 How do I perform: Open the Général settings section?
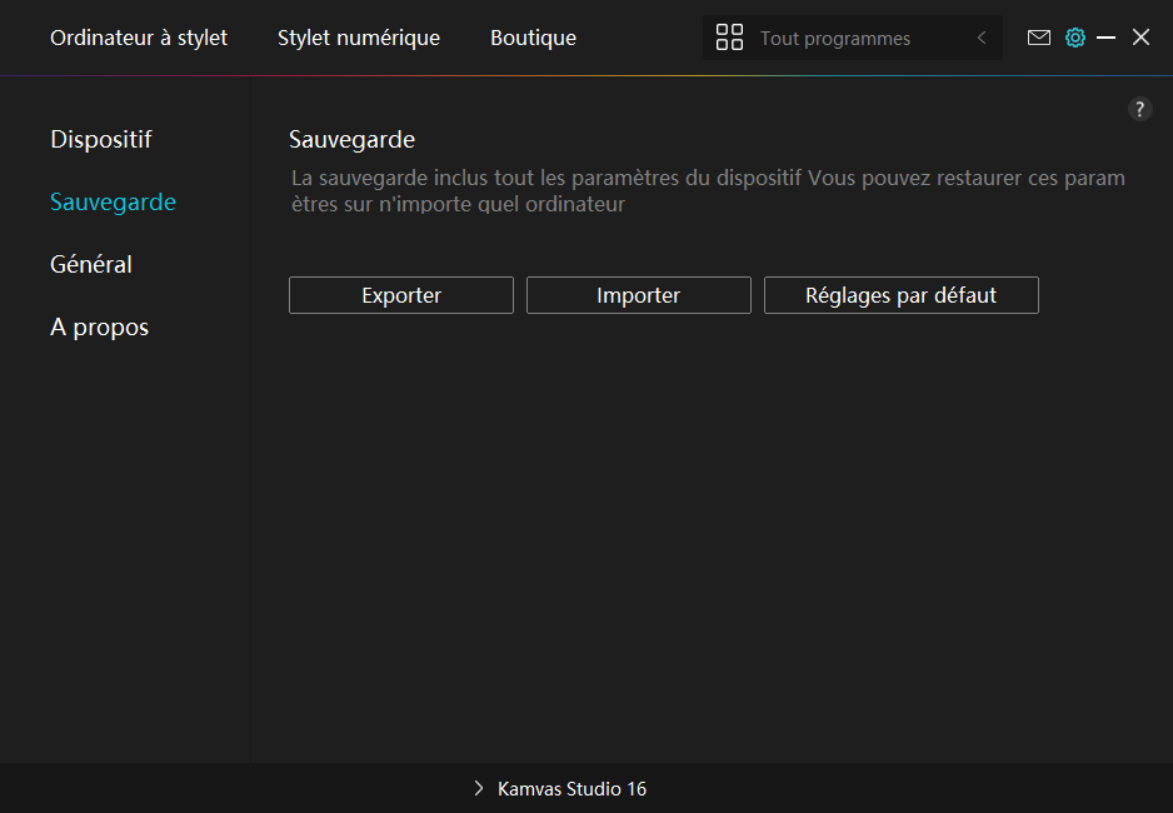tap(91, 265)
